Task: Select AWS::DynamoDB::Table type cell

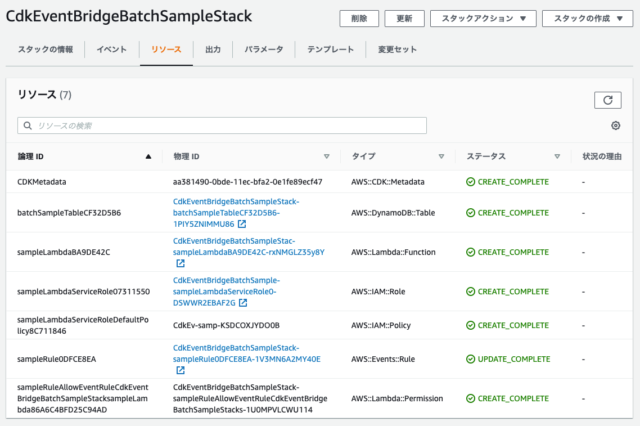Action: coord(393,213)
